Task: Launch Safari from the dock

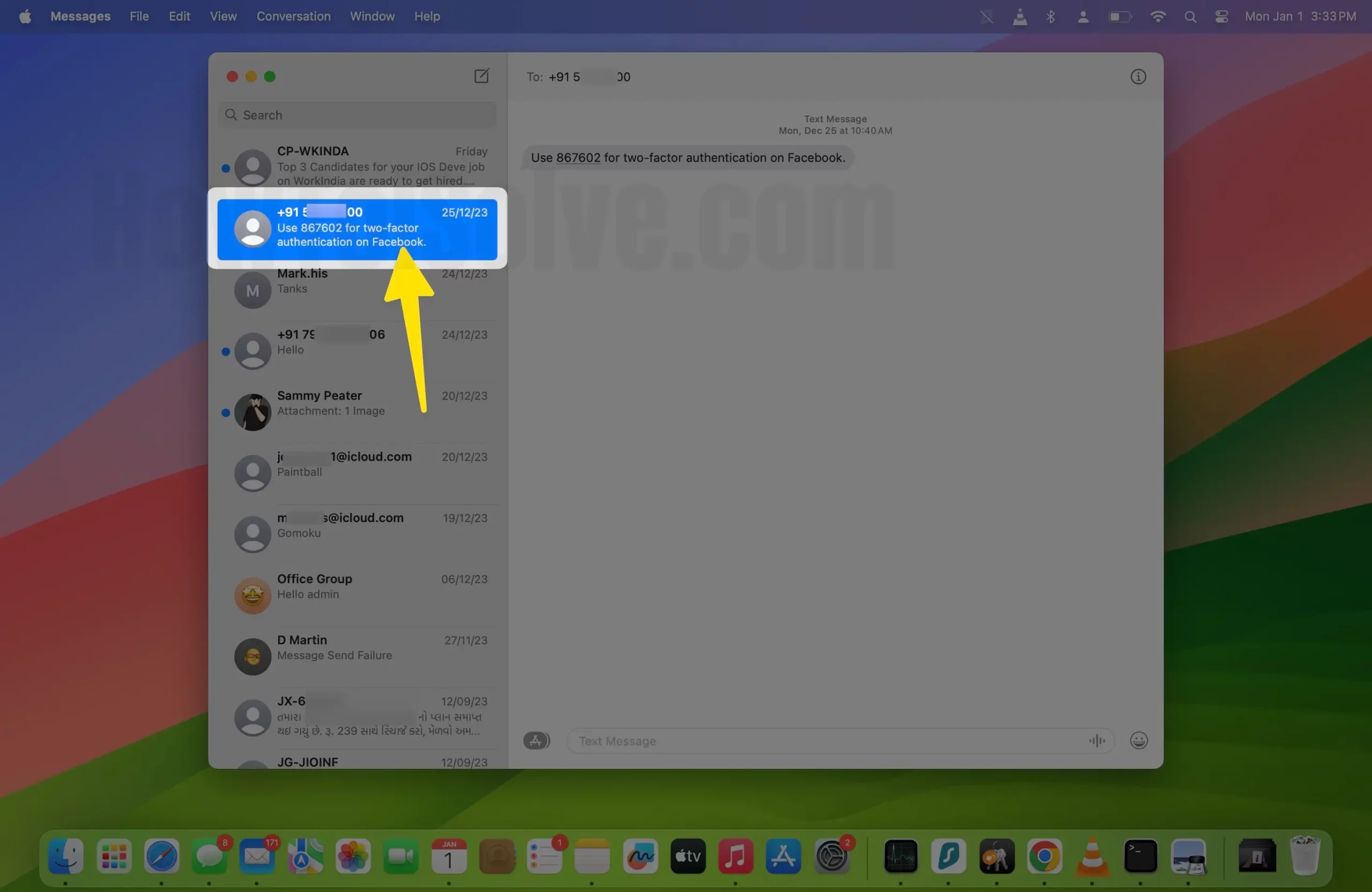Action: point(161,856)
